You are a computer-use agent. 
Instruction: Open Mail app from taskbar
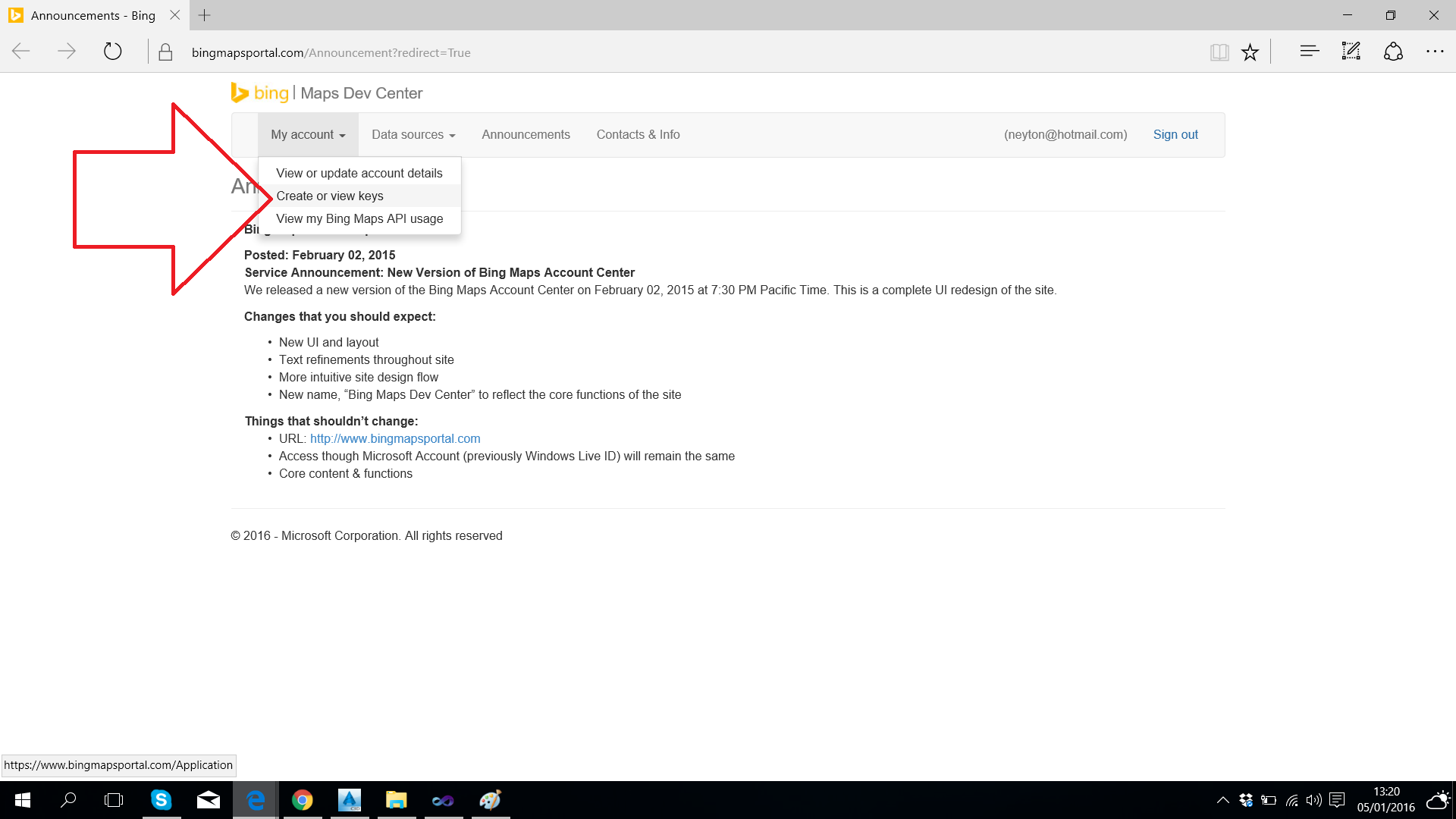click(x=208, y=800)
